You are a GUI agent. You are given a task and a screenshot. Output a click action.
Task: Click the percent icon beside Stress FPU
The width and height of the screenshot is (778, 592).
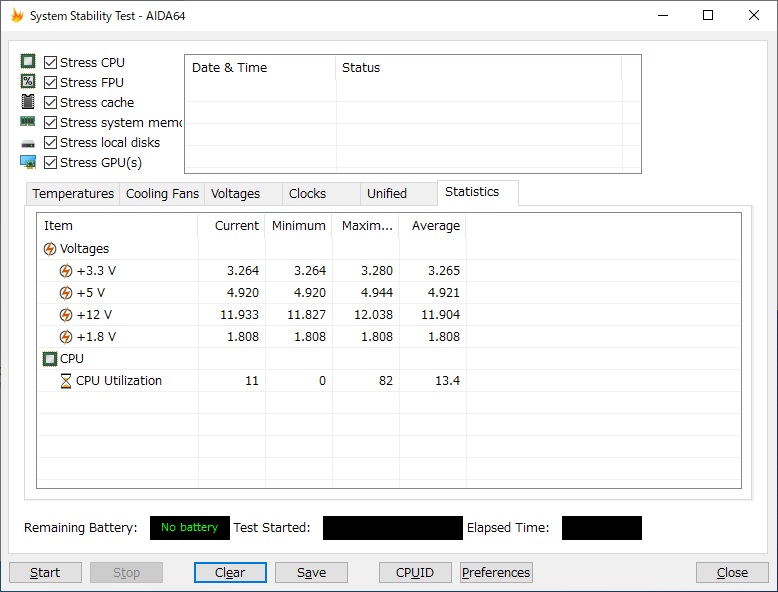point(28,82)
